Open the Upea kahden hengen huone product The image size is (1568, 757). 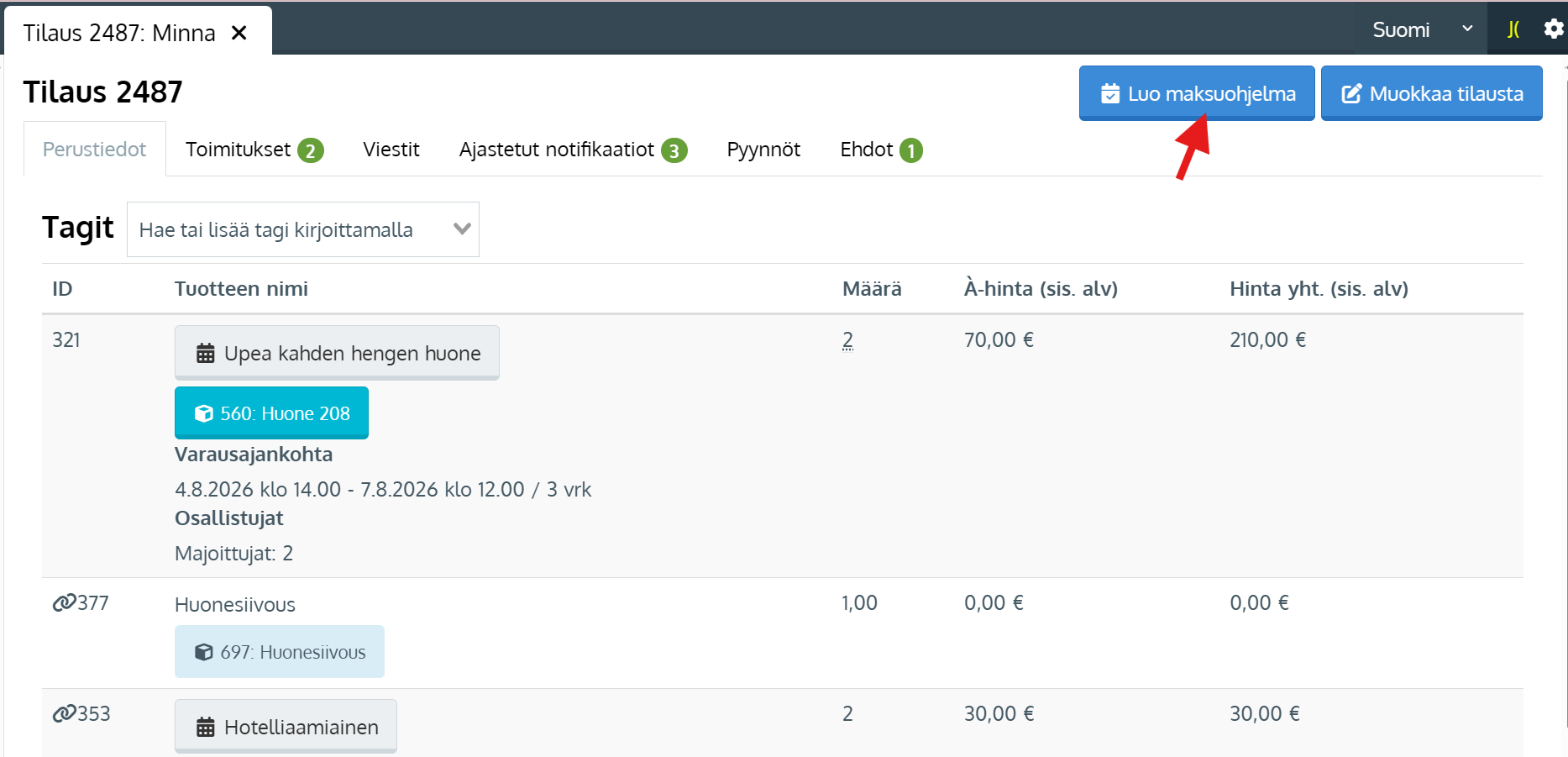coord(337,353)
